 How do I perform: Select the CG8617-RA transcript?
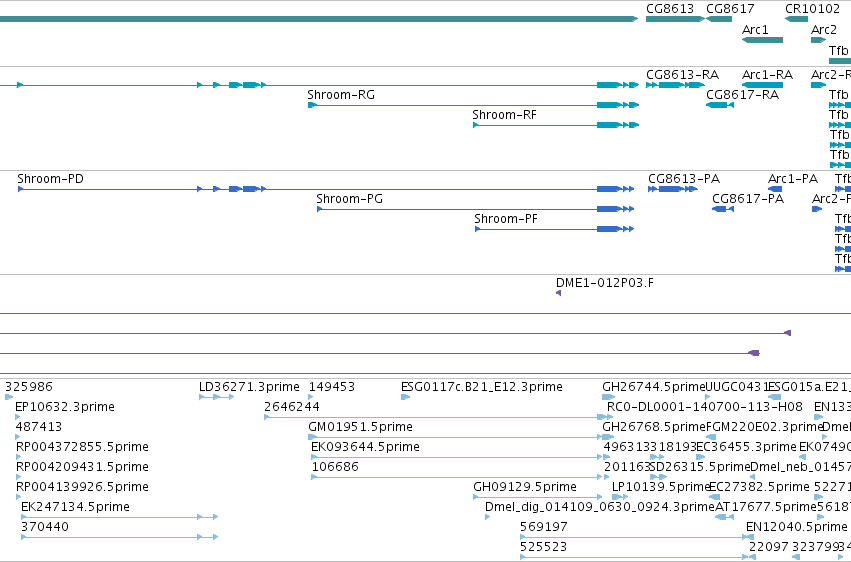[720, 105]
